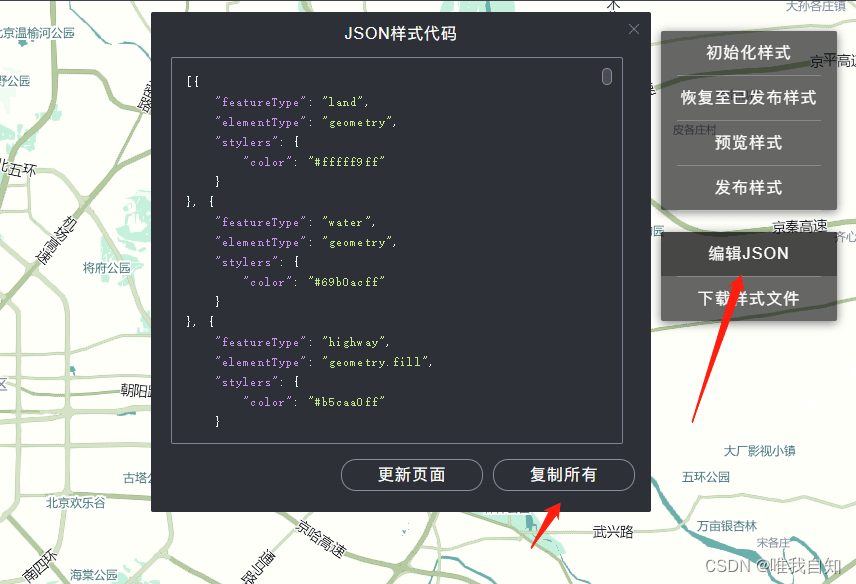This screenshot has width=856, height=584.
Task: Open the 编辑JSON menu item
Action: [748, 254]
